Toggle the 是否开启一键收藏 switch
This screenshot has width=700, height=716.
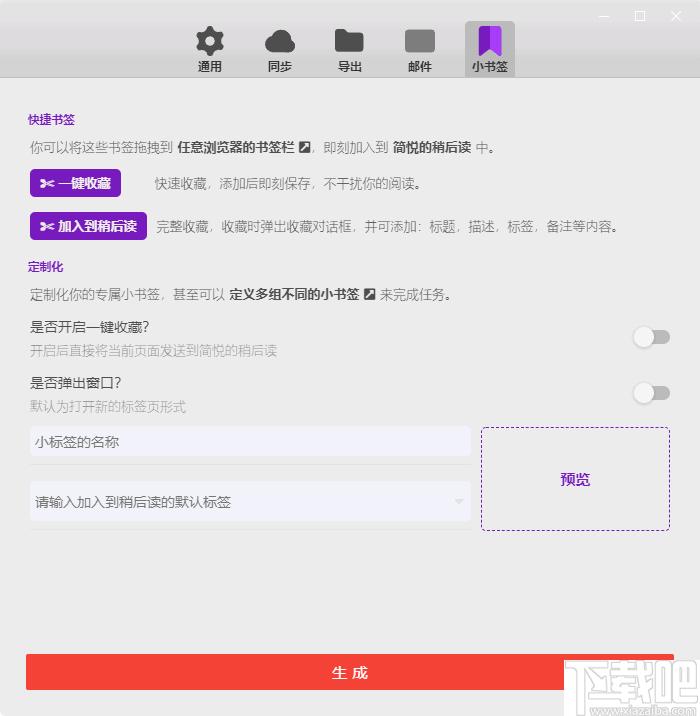pyautogui.click(x=652, y=337)
